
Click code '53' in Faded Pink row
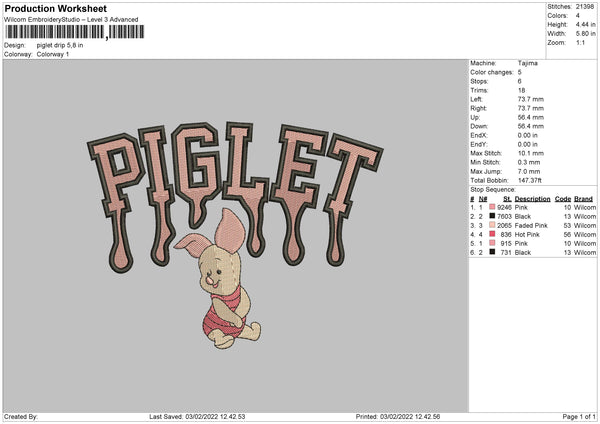click(567, 225)
